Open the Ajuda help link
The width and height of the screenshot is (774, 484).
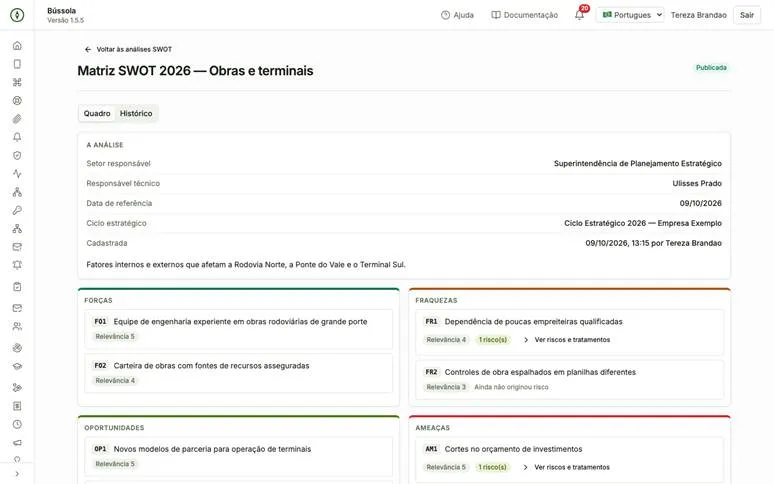coord(457,15)
